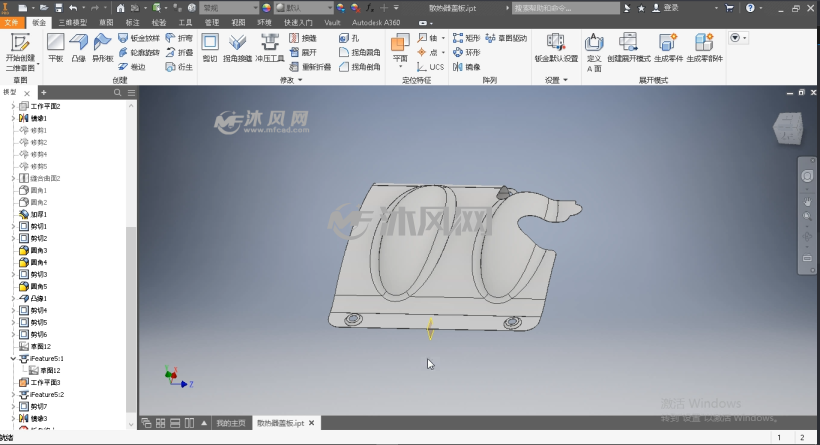Select the Flange (凸缘) tool

click(78, 48)
